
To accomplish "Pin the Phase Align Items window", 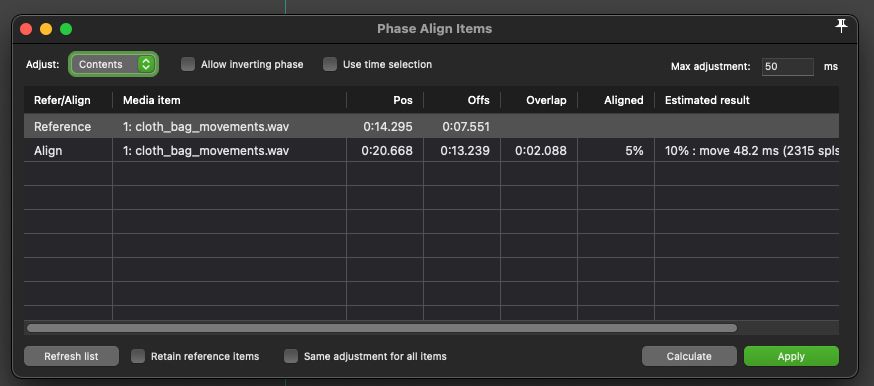I will (x=842, y=27).
